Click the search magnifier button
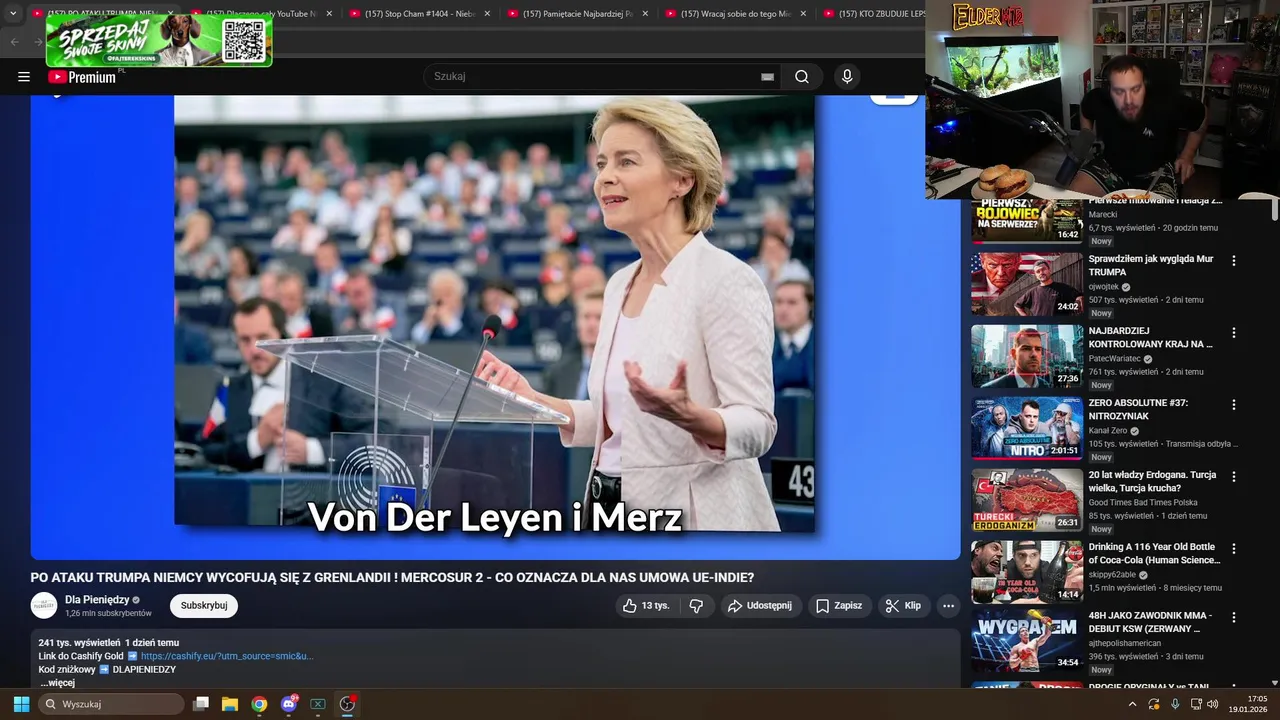The width and height of the screenshot is (1280, 720). (x=802, y=77)
